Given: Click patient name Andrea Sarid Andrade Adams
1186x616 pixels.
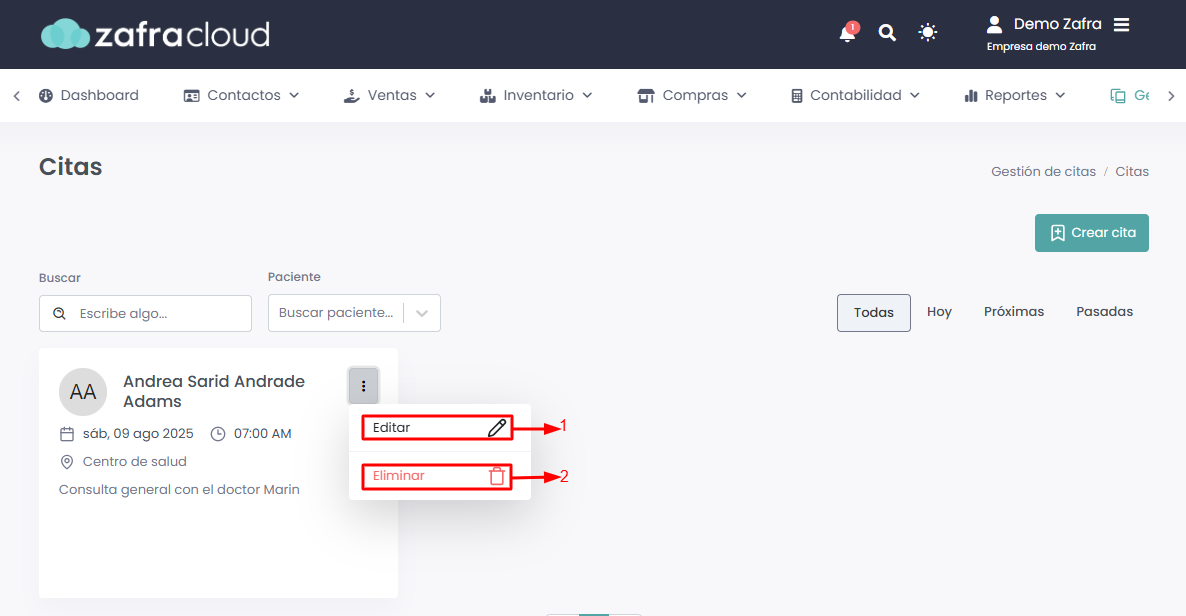Looking at the screenshot, I should (214, 391).
